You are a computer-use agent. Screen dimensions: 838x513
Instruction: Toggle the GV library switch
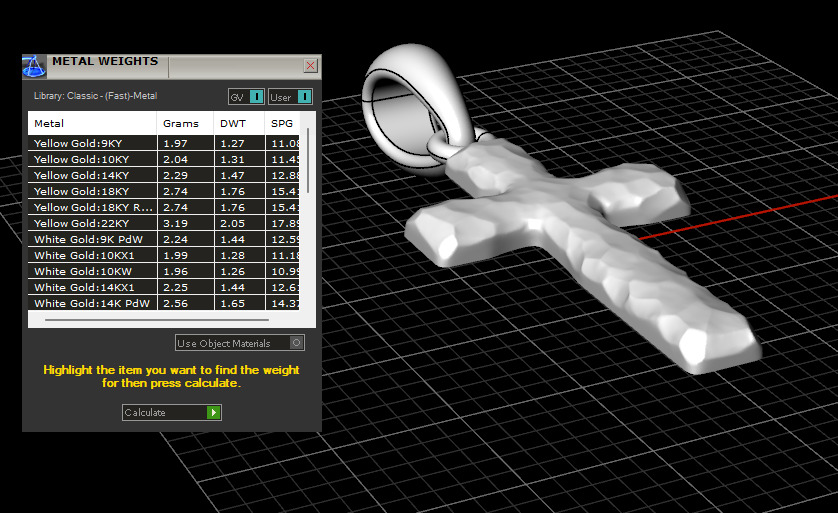[246, 97]
